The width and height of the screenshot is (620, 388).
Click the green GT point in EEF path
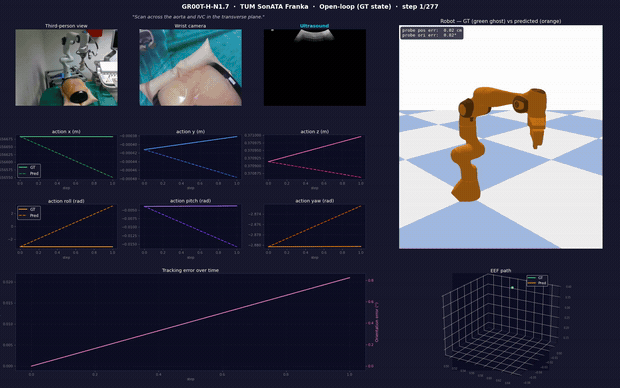512,288
